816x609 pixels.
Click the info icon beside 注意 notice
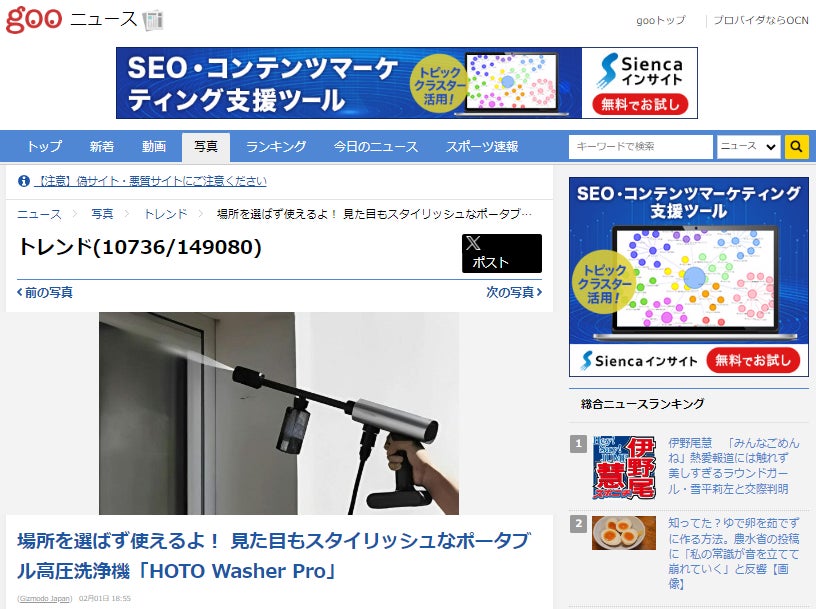pos(23,181)
